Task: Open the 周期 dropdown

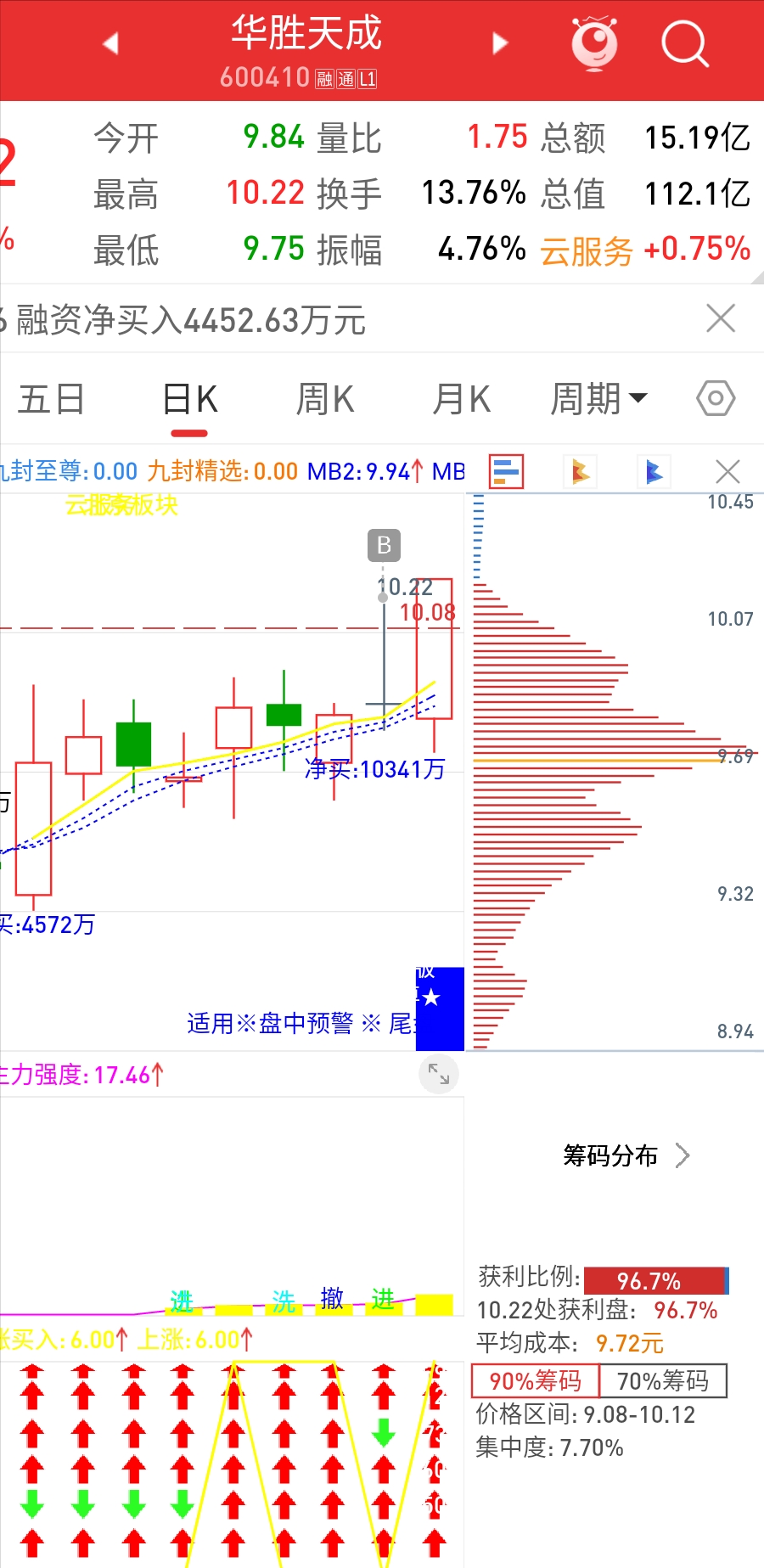Action: [599, 399]
